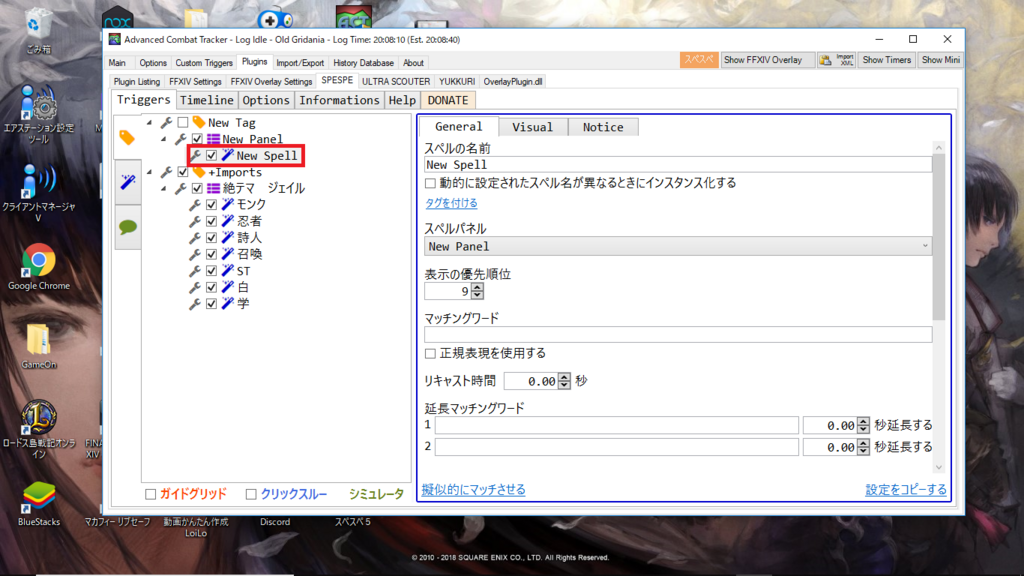Click the General panel vertical scrollbar thumb
The image size is (1024, 576).
coord(939,236)
